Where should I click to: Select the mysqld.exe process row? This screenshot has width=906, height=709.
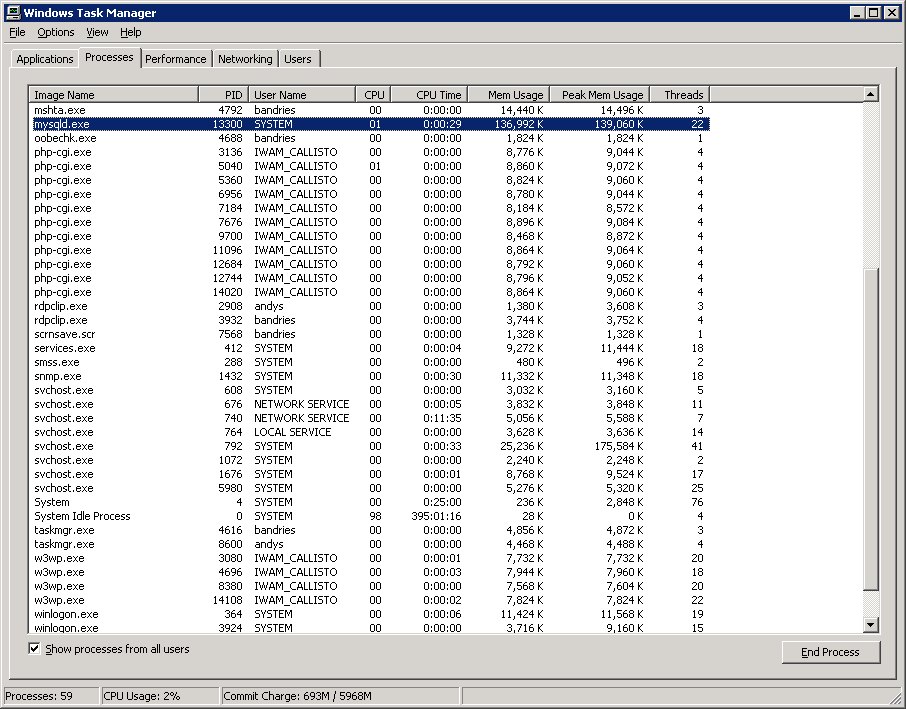[62, 124]
